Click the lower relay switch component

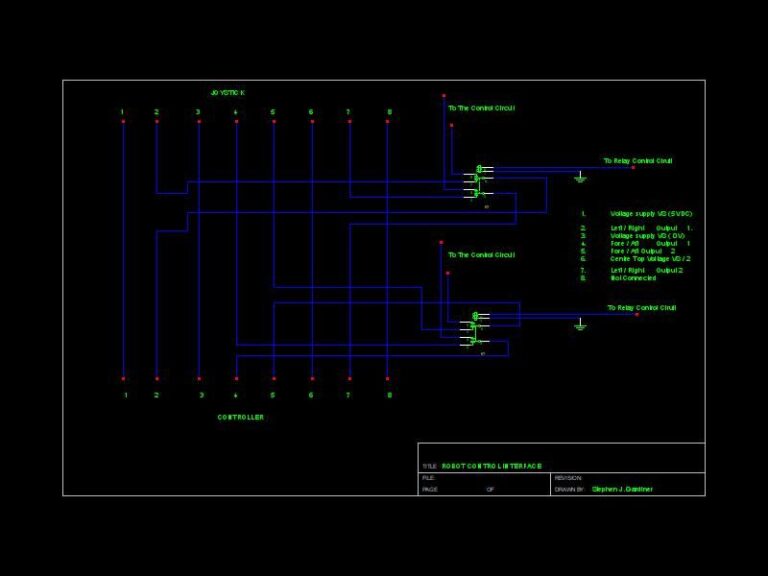(477, 328)
